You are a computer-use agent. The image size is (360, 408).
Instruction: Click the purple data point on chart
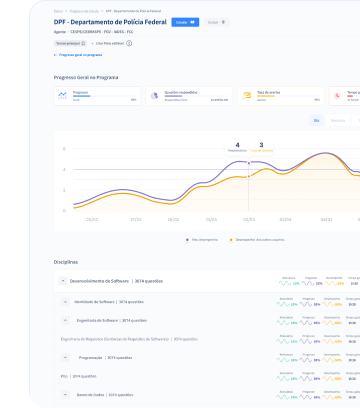point(249,163)
